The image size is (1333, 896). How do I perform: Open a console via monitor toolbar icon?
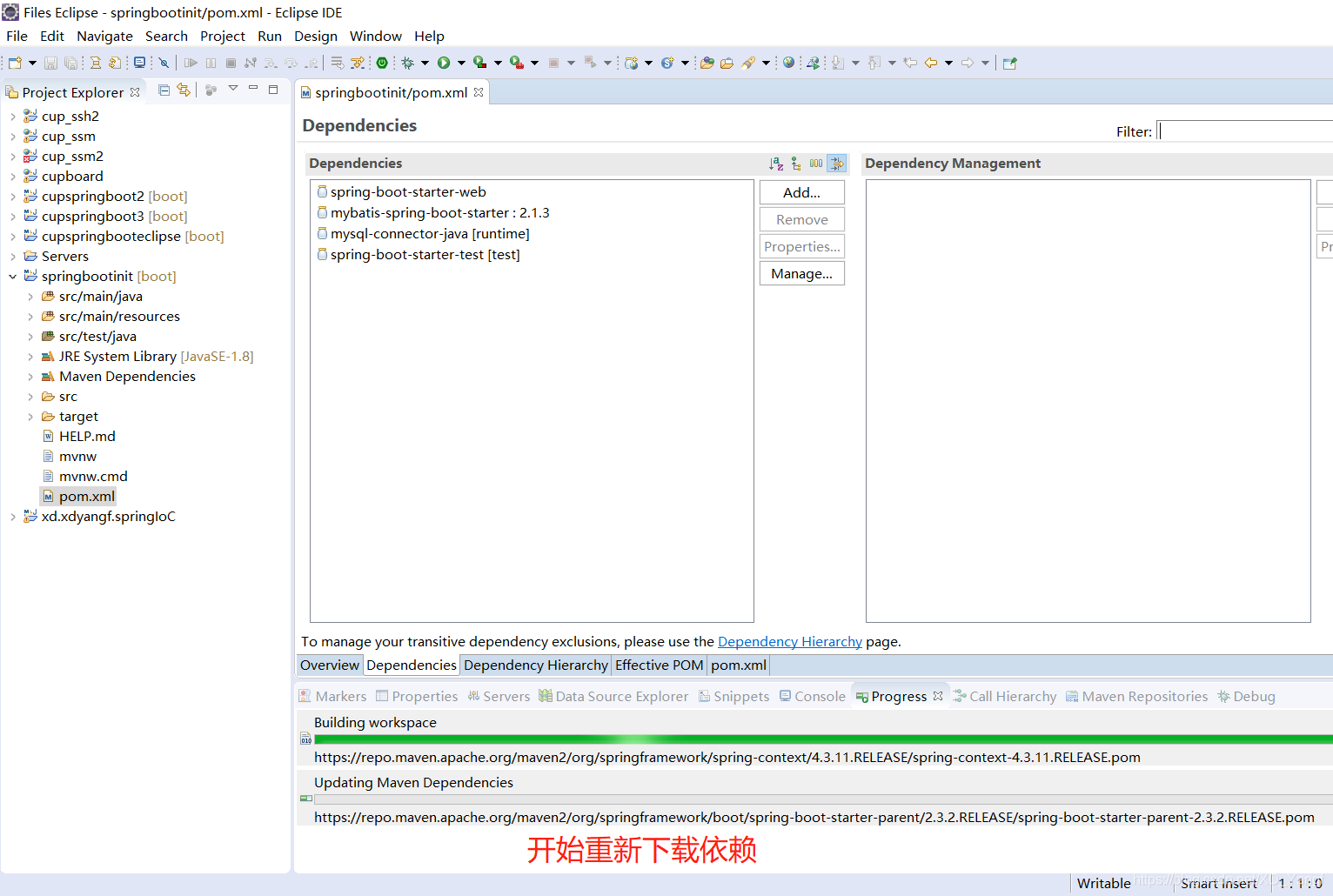click(x=139, y=63)
